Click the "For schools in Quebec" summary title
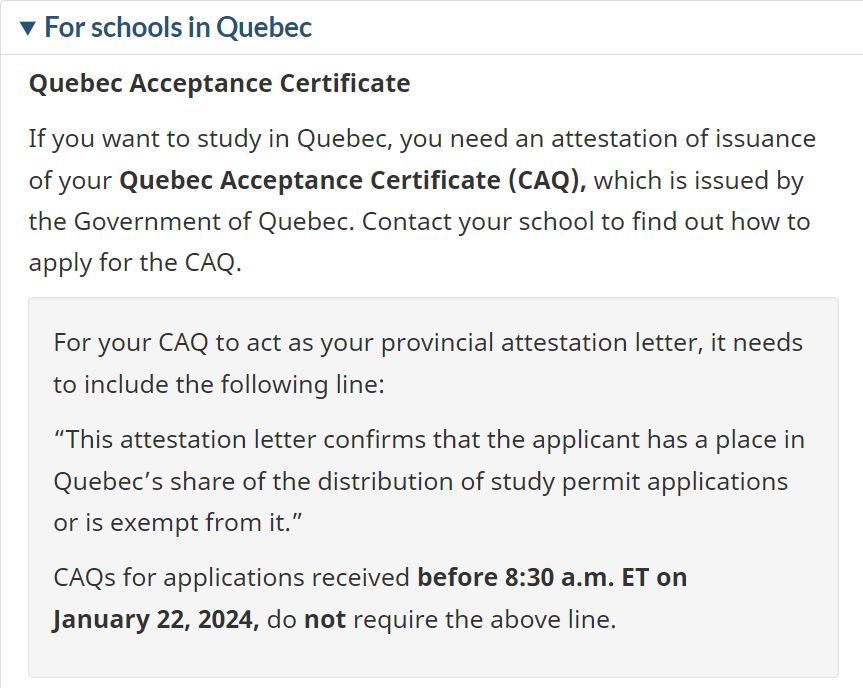The height and width of the screenshot is (688, 863). [x=178, y=28]
